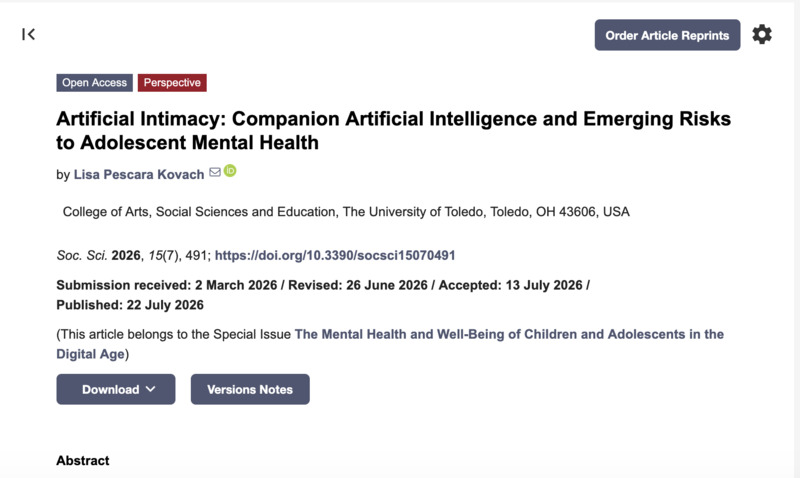Viewport: 800px width, 478px height.
Task: Select the red Perspective article-type label
Action: (172, 83)
